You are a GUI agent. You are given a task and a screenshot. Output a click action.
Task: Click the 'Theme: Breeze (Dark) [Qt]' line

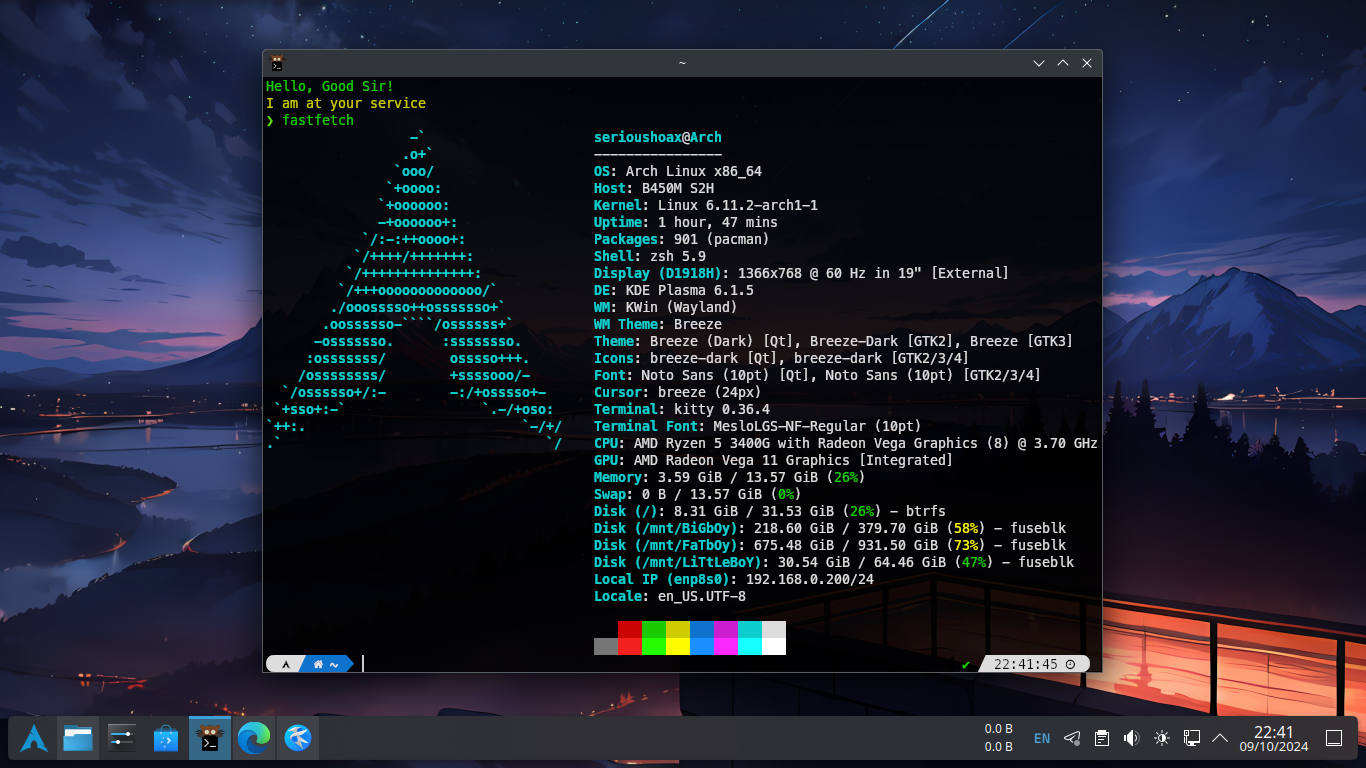click(x=834, y=341)
